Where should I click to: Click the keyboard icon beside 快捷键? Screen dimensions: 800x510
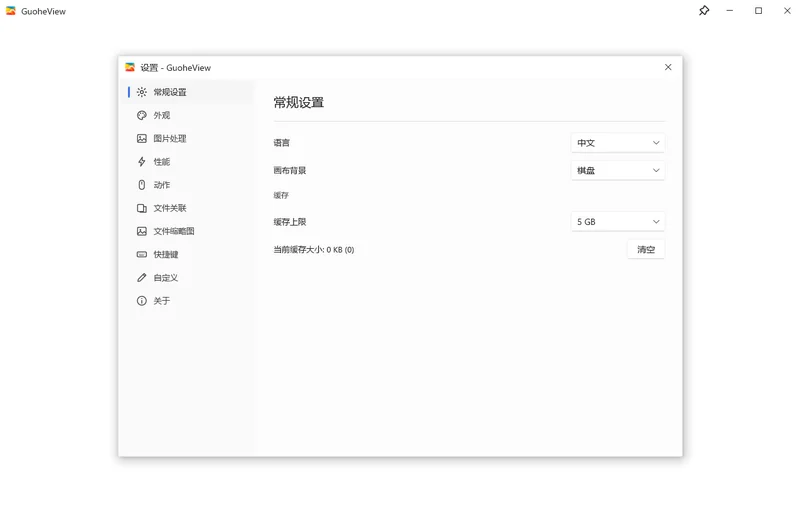click(x=142, y=254)
